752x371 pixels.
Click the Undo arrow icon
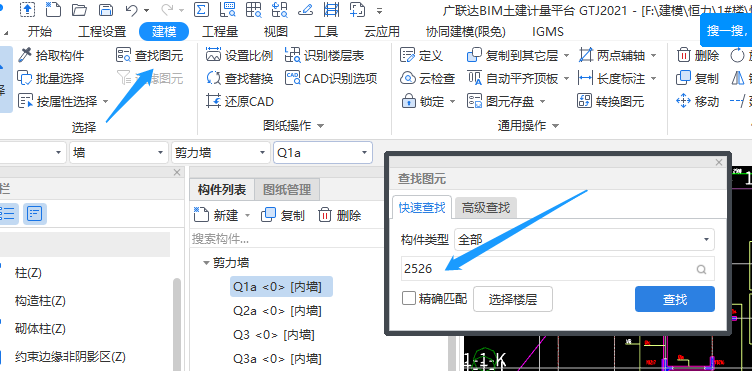(131, 10)
